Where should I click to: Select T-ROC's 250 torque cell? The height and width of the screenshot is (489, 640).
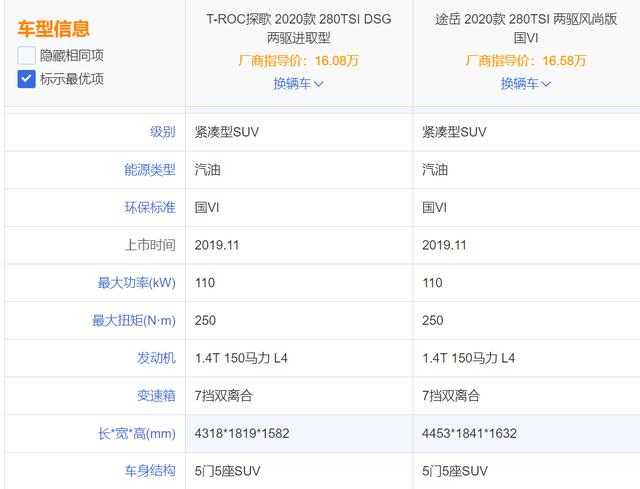tap(299, 320)
